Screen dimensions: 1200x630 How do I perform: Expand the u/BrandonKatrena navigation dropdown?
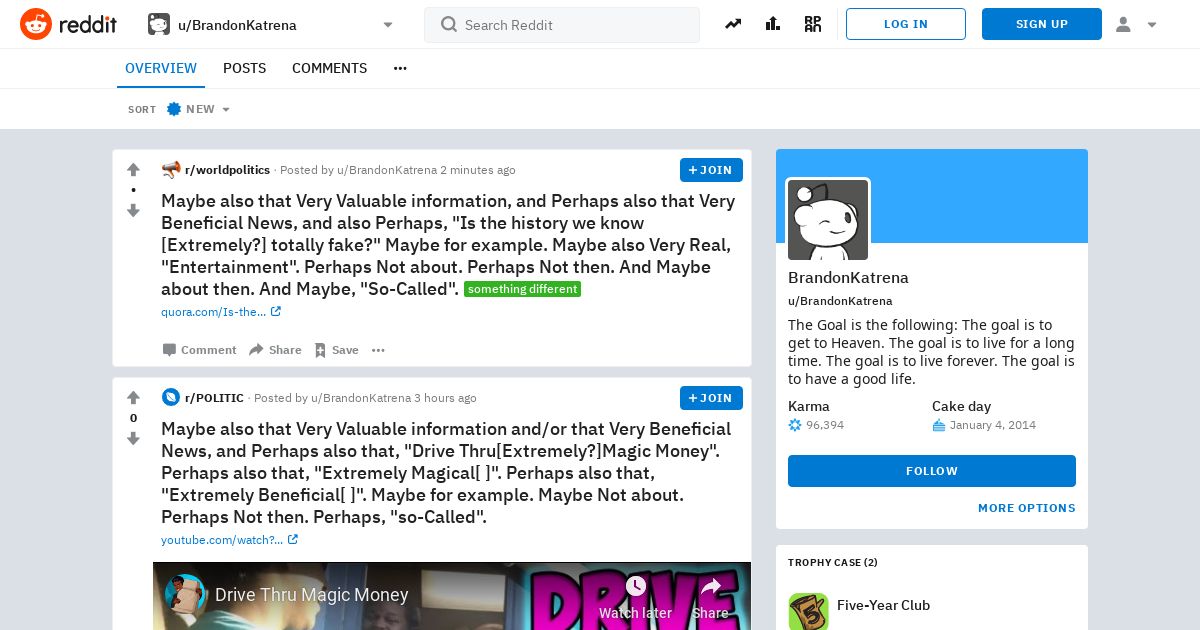click(x=388, y=25)
